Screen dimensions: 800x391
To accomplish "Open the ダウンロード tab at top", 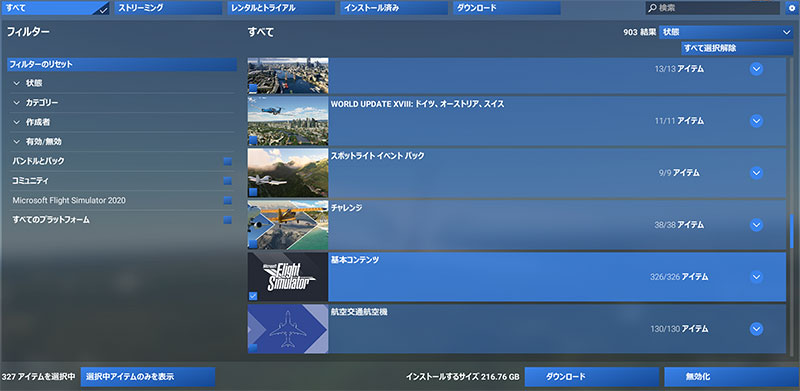I will pos(507,8).
